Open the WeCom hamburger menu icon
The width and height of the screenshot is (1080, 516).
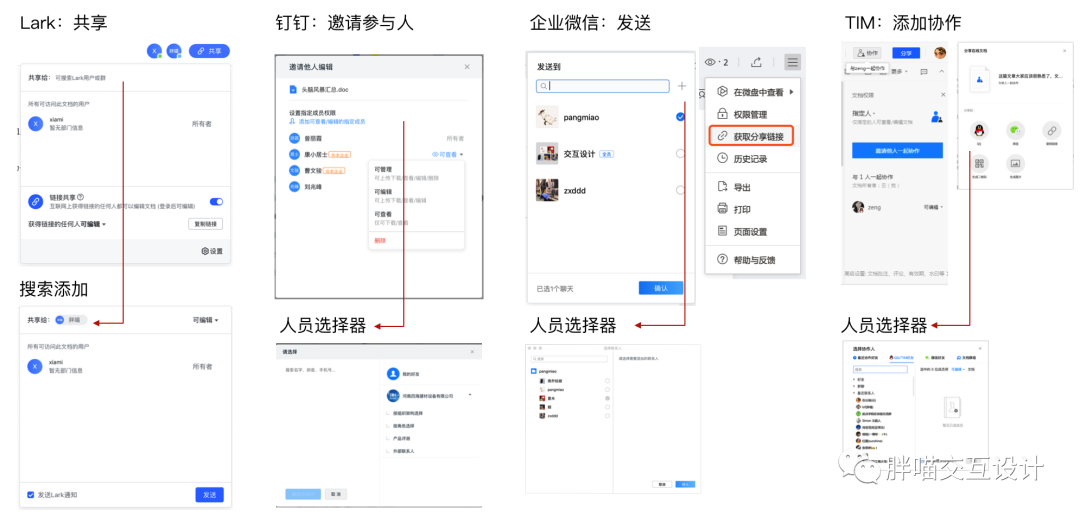click(793, 62)
